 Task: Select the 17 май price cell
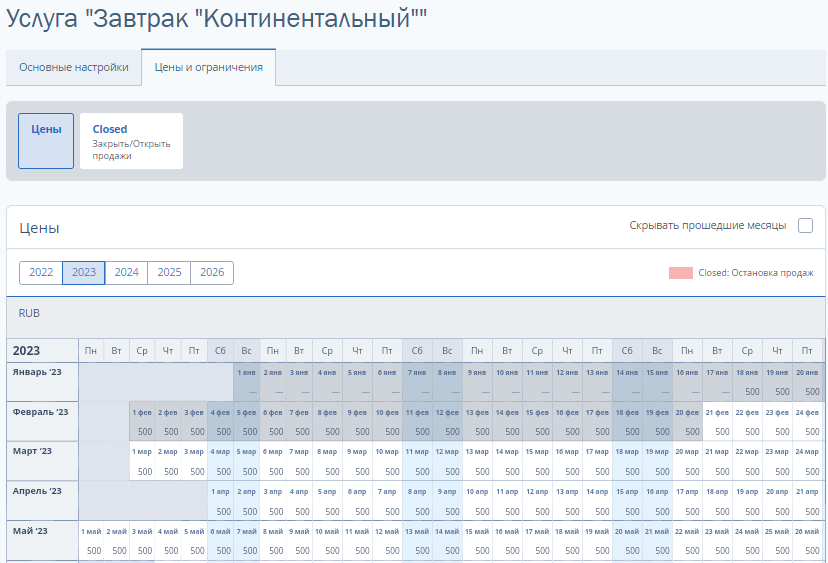pos(537,540)
